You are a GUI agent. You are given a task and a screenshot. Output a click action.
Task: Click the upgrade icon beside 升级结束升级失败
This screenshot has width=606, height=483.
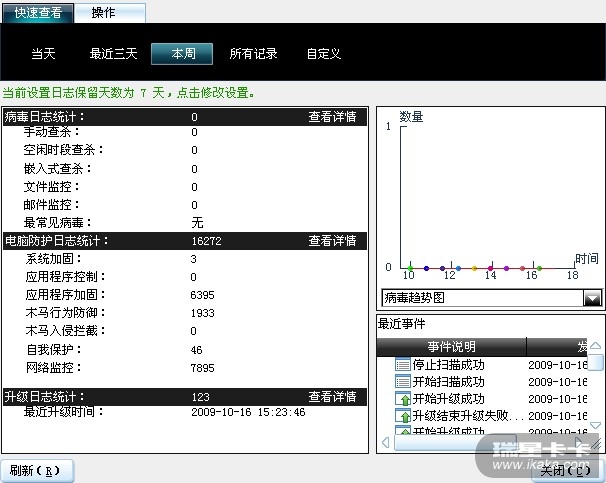click(402, 415)
